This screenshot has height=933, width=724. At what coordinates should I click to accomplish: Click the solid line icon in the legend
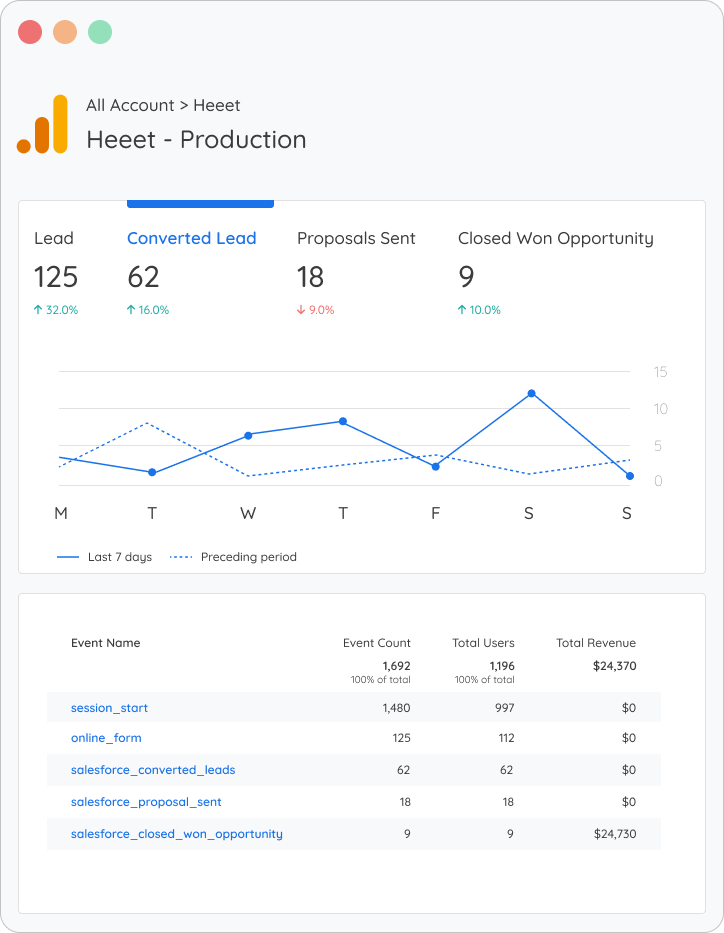[69, 557]
